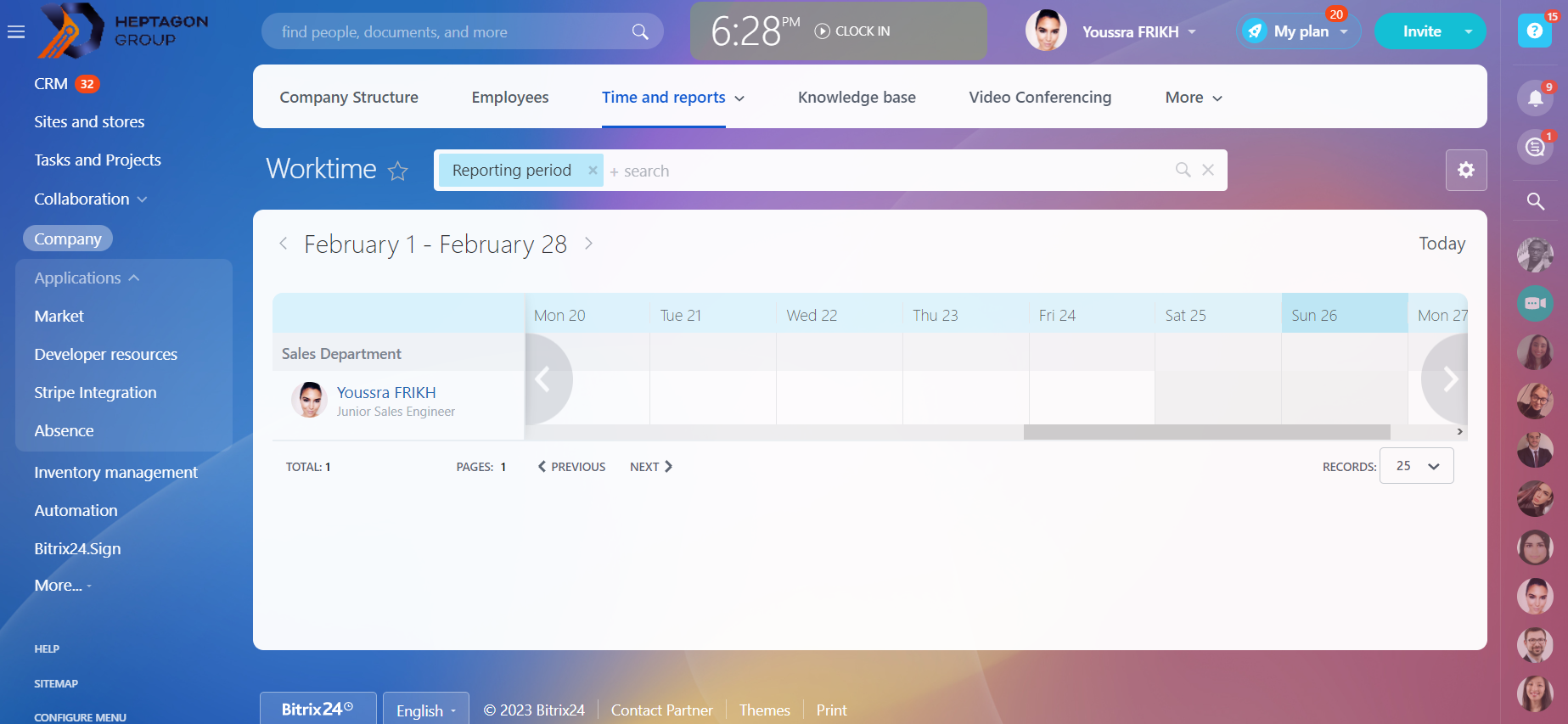
Task: Add Worktime to favorites with star
Action: pos(397,171)
